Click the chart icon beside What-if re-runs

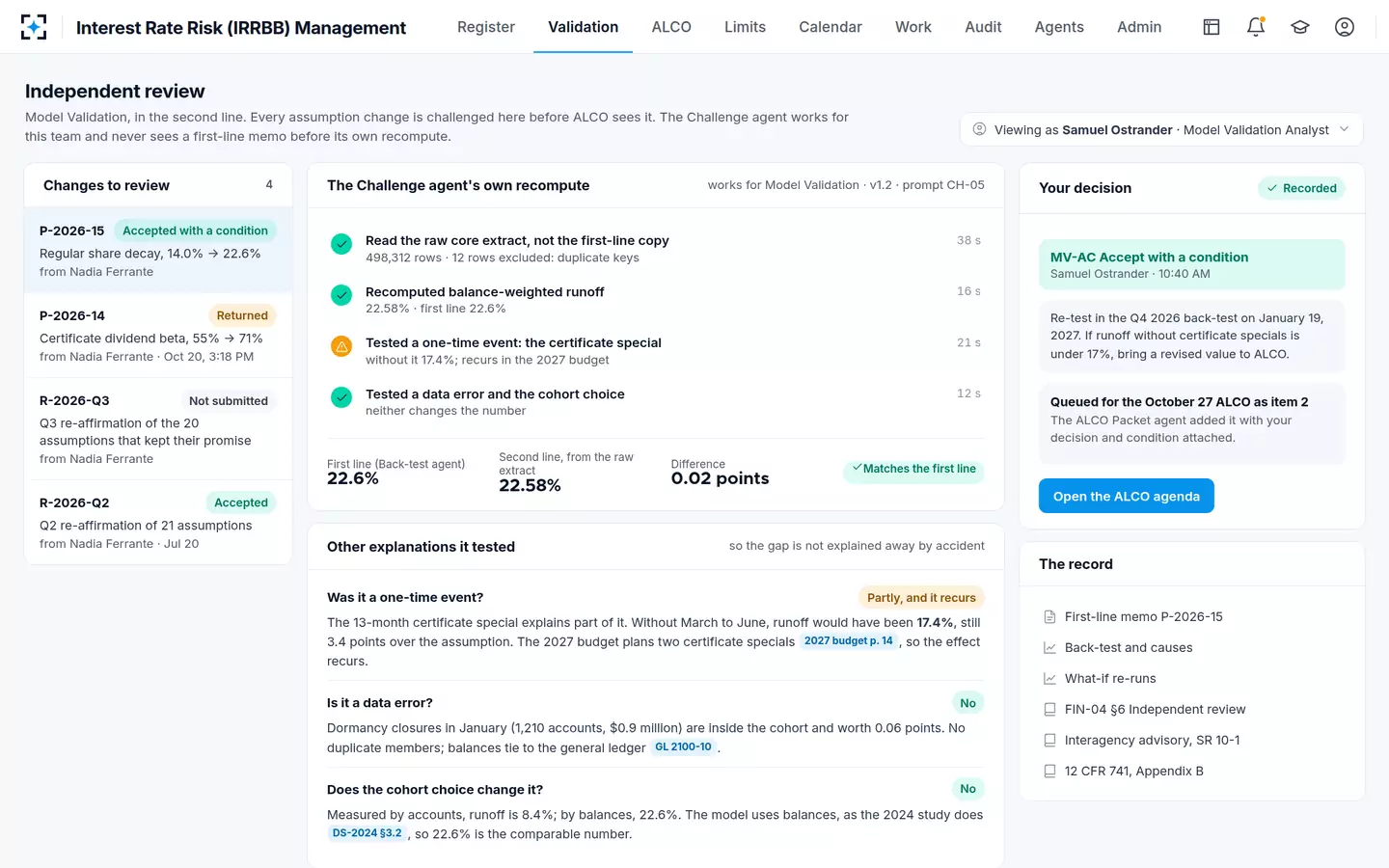point(1049,679)
